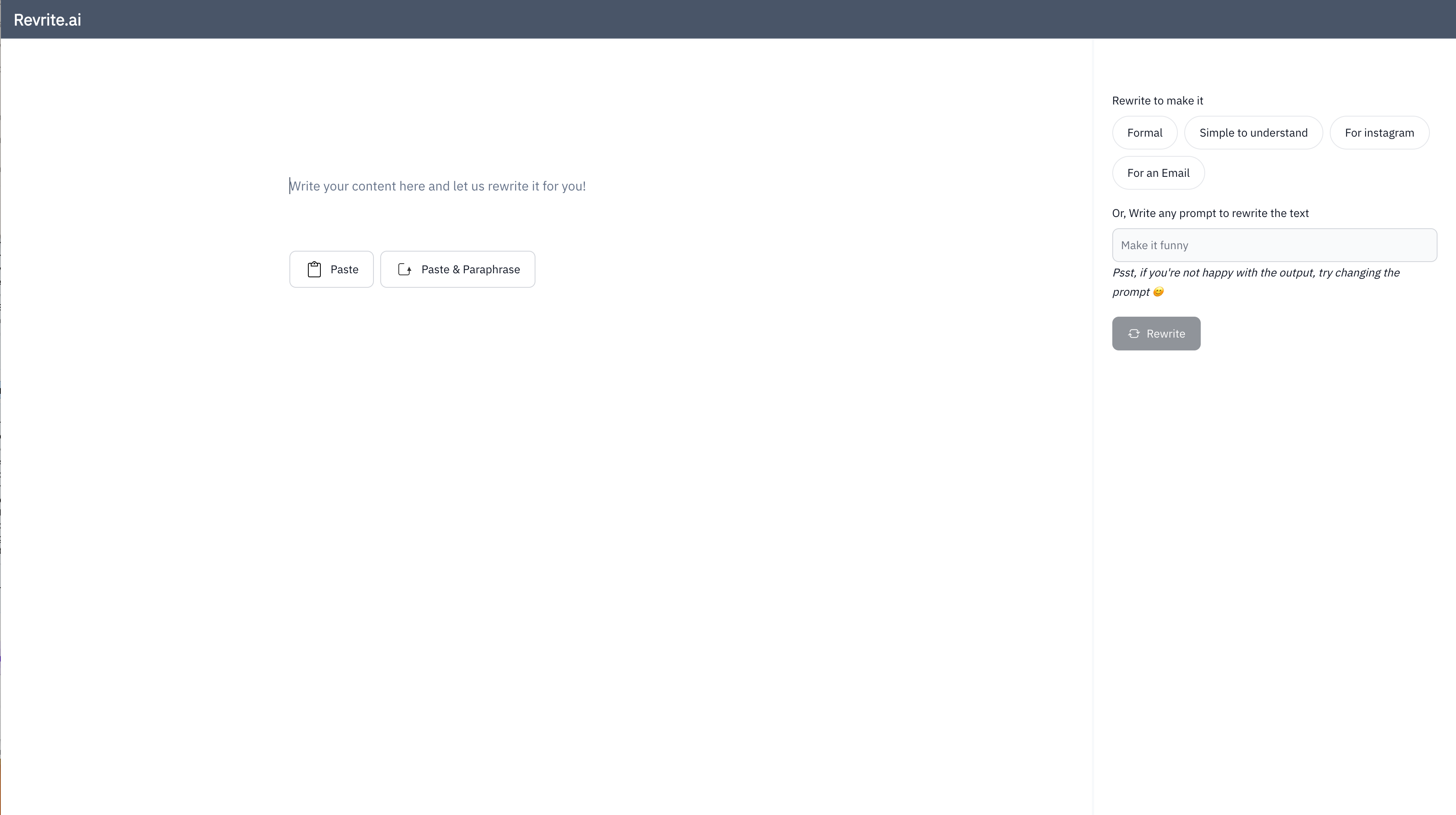Click the italic Psst hint text
The height and width of the screenshot is (815, 1456).
(x=1255, y=273)
